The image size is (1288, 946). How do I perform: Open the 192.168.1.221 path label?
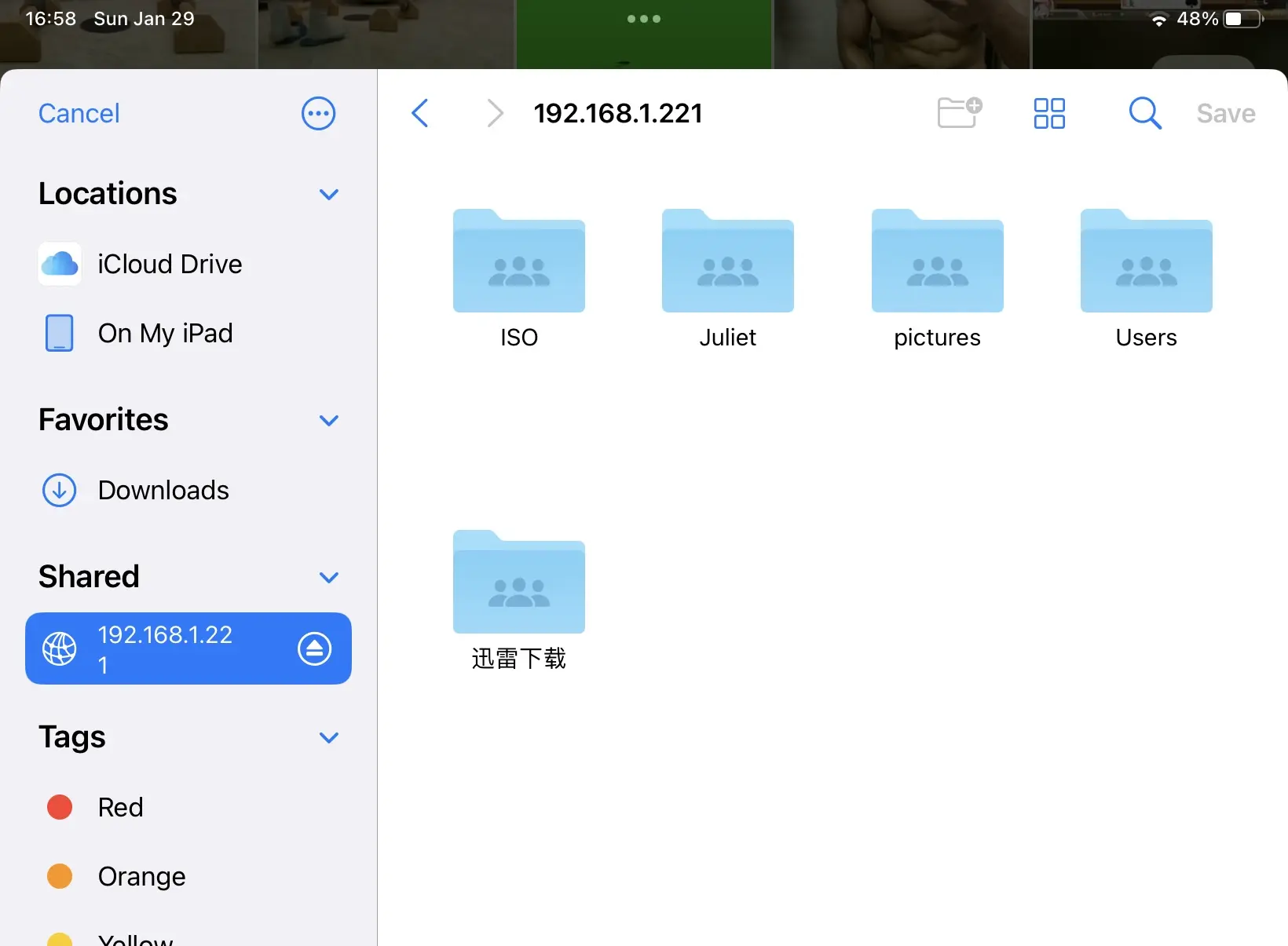[618, 113]
